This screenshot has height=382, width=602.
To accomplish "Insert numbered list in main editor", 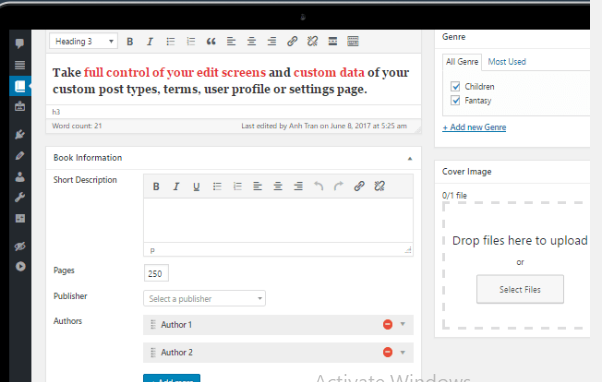I will [x=191, y=41].
